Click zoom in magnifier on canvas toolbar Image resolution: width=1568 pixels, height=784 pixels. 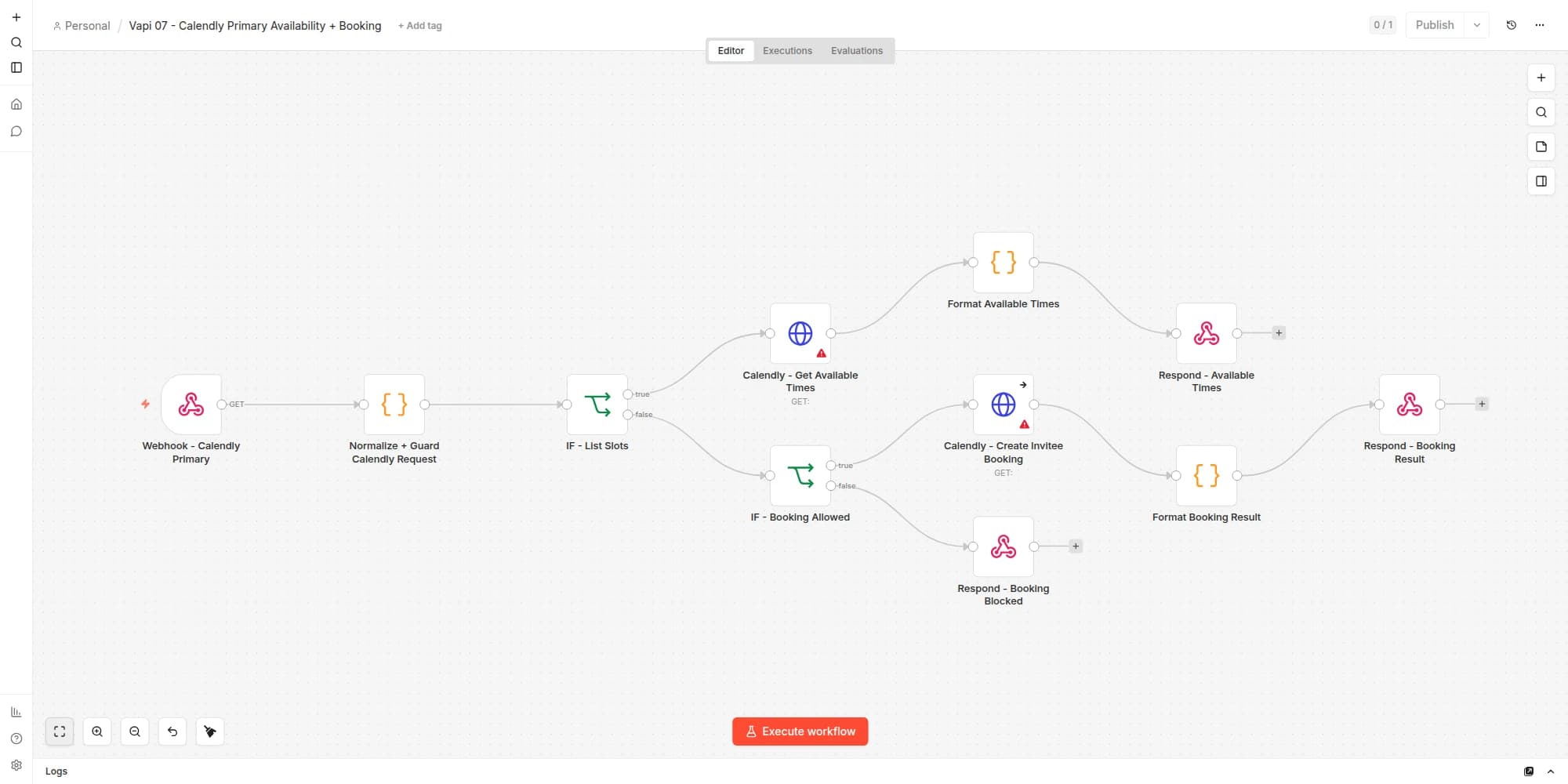tap(97, 731)
